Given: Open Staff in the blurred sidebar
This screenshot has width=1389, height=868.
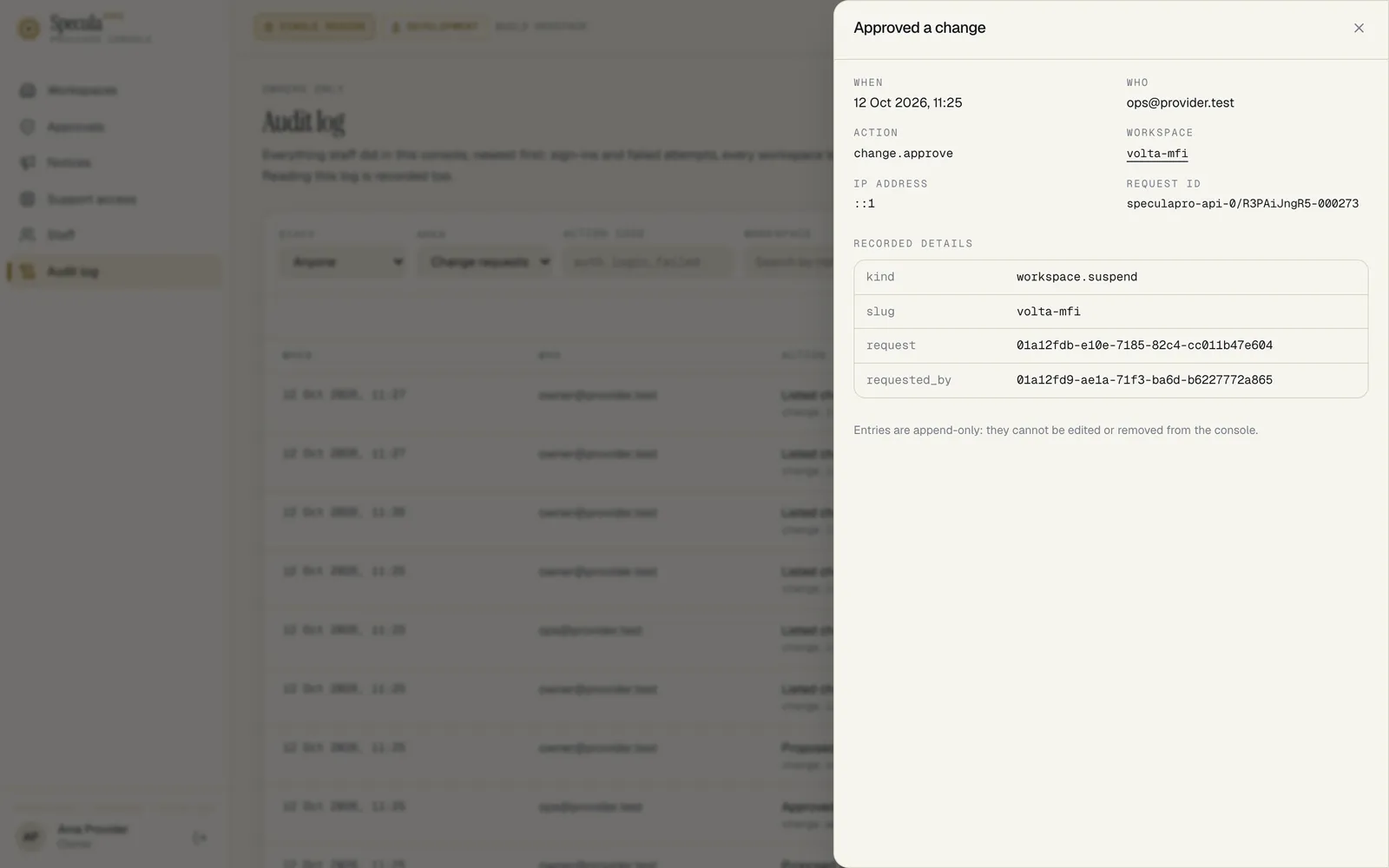Looking at the screenshot, I should click(x=114, y=235).
